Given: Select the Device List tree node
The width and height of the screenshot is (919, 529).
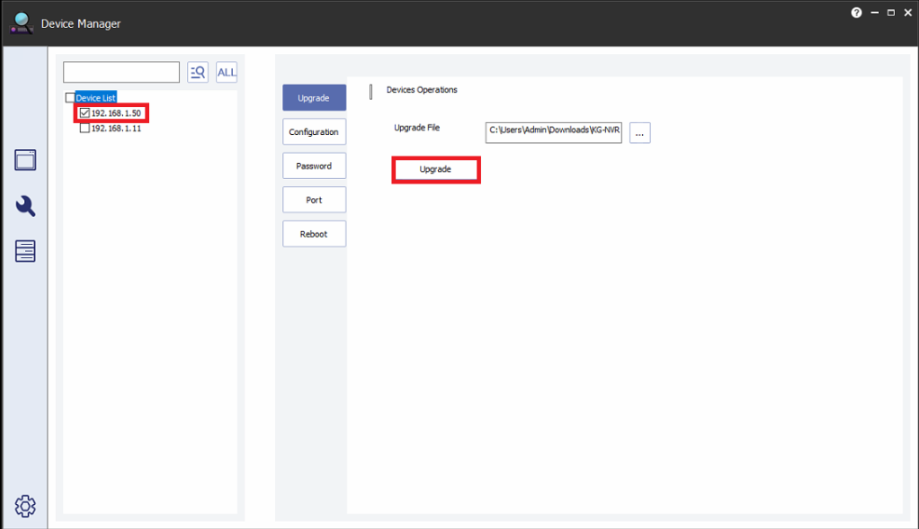Looking at the screenshot, I should [x=96, y=98].
